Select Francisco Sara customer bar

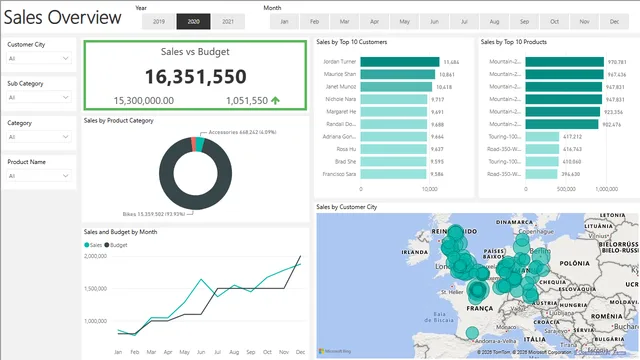[393, 174]
